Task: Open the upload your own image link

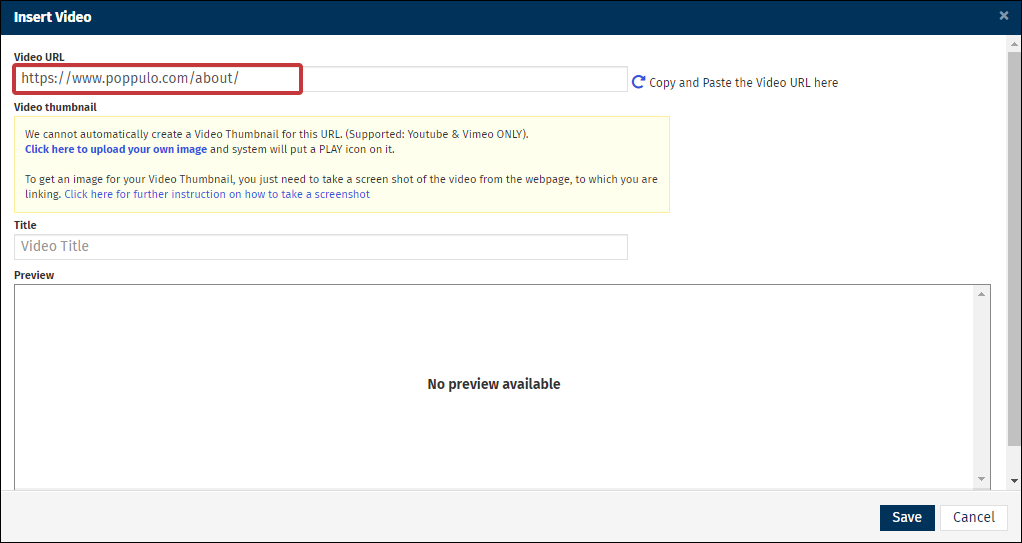Action: tap(116, 150)
